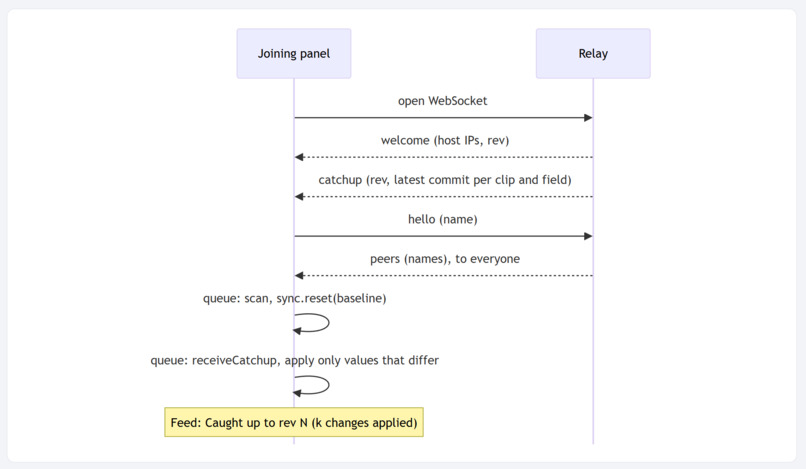The height and width of the screenshot is (469, 806).
Task: Click the yellow 'Feed: Caught up to rev N' note
Action: [x=294, y=422]
